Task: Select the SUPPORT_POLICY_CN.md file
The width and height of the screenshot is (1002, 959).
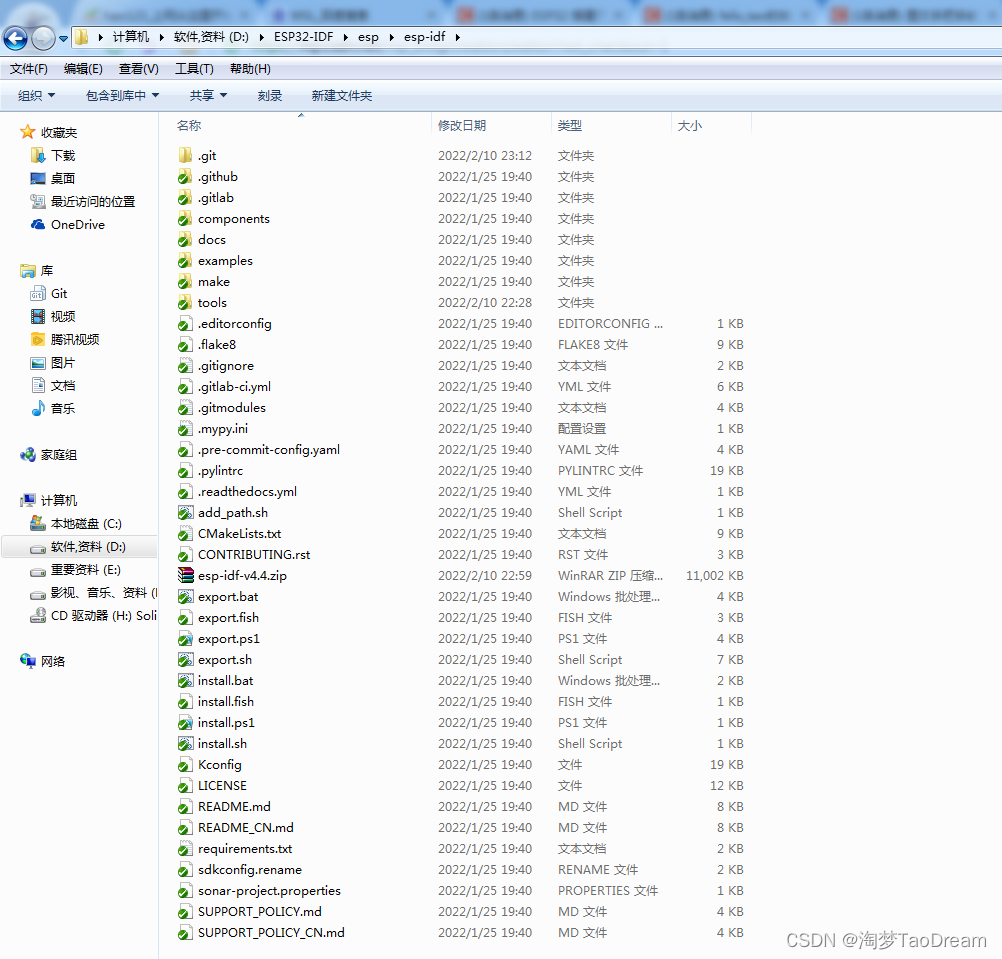Action: pos(272,933)
